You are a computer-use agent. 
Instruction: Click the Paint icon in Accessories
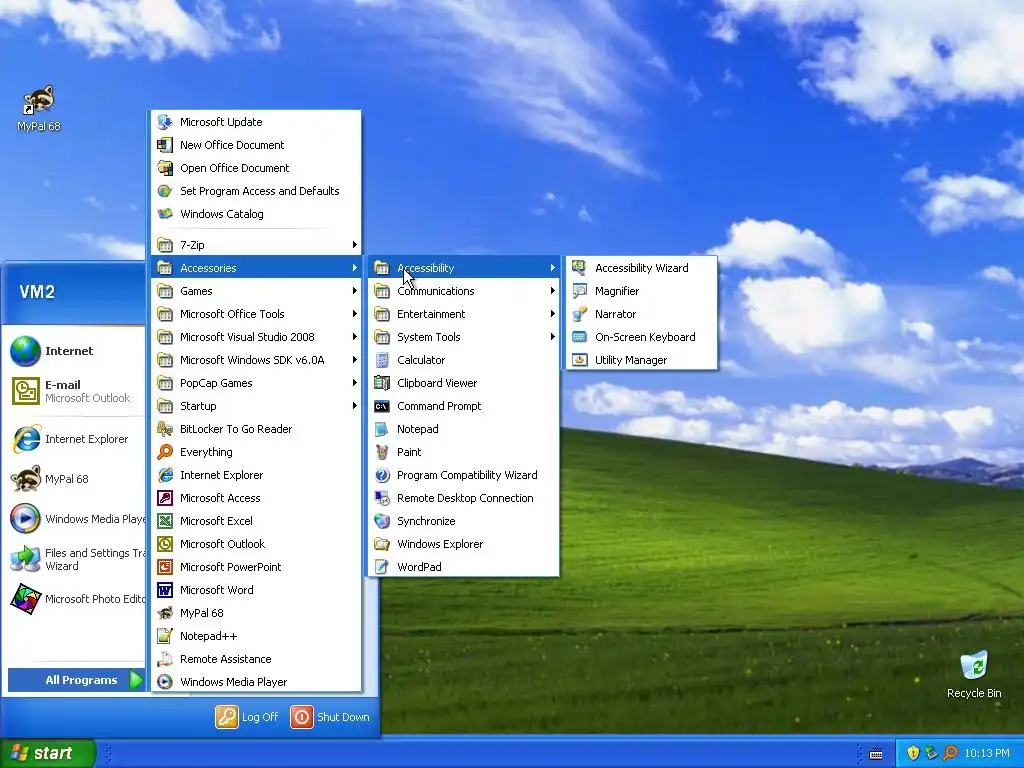pos(382,452)
